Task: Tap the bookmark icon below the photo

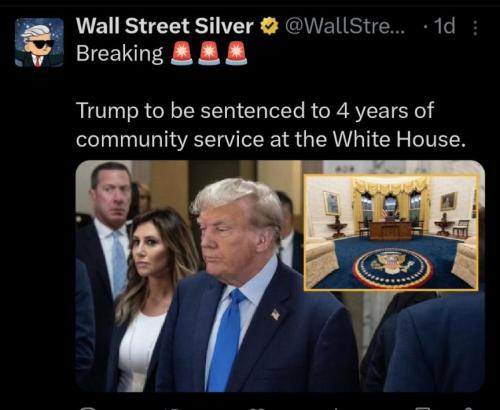Action: pyautogui.click(x=422, y=408)
